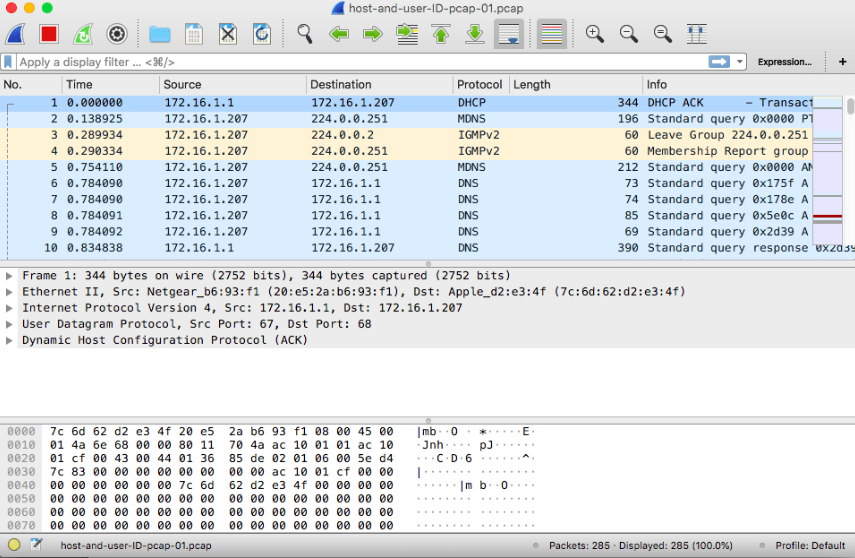The width and height of the screenshot is (855, 558).
Task: Open capture options gear icon
Action: (x=117, y=34)
